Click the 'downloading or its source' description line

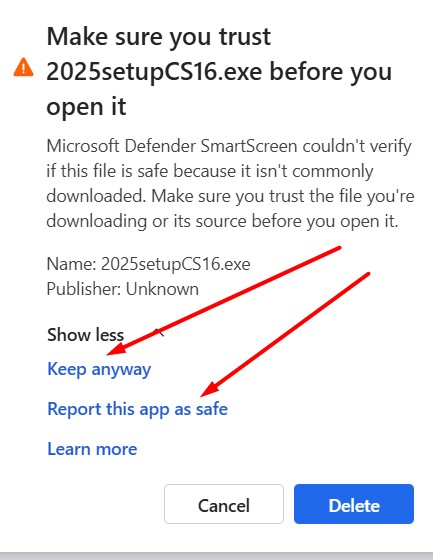point(222,221)
